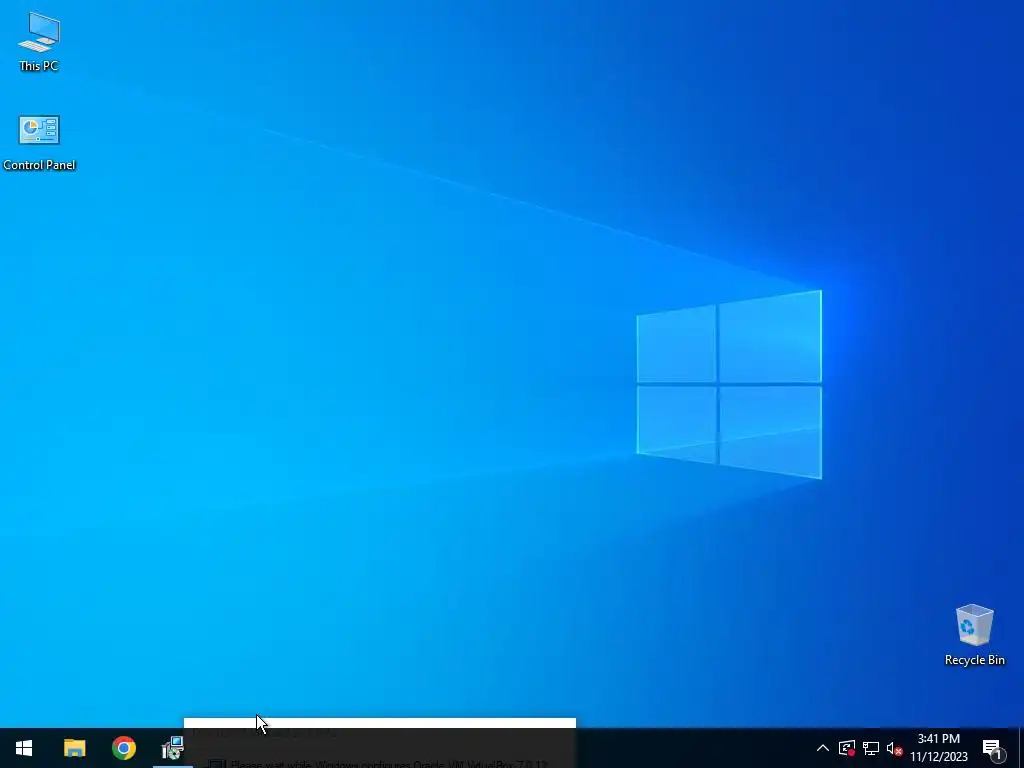Open the Windows Update status tray icon
1024x768 pixels.
(x=847, y=748)
